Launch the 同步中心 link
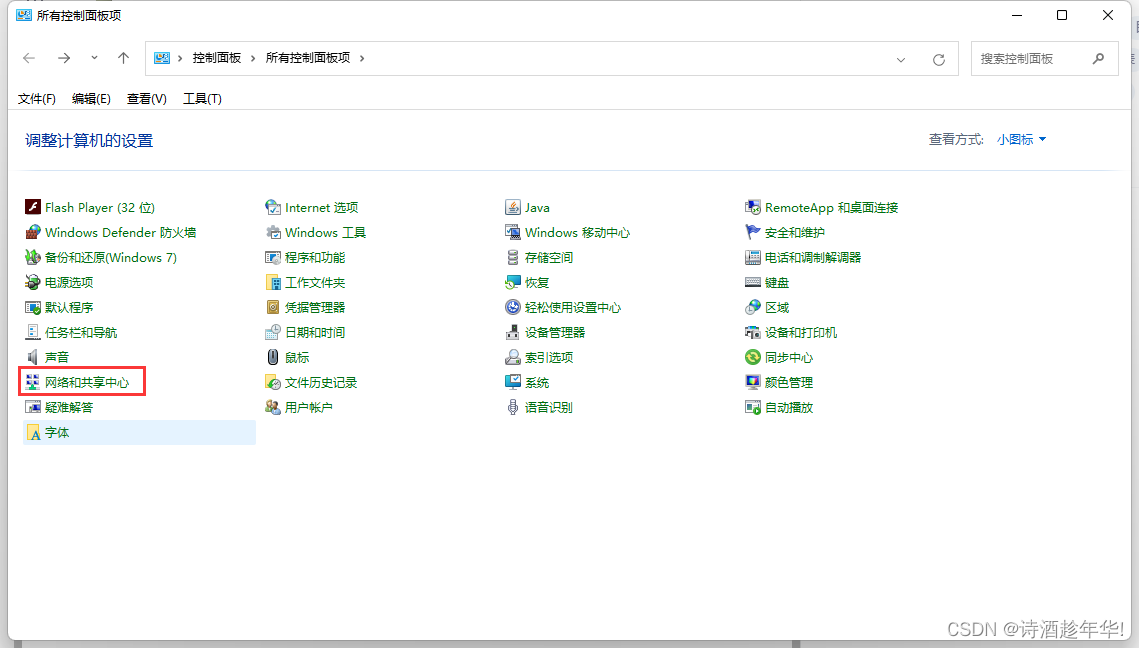The width and height of the screenshot is (1139, 648). pos(789,357)
